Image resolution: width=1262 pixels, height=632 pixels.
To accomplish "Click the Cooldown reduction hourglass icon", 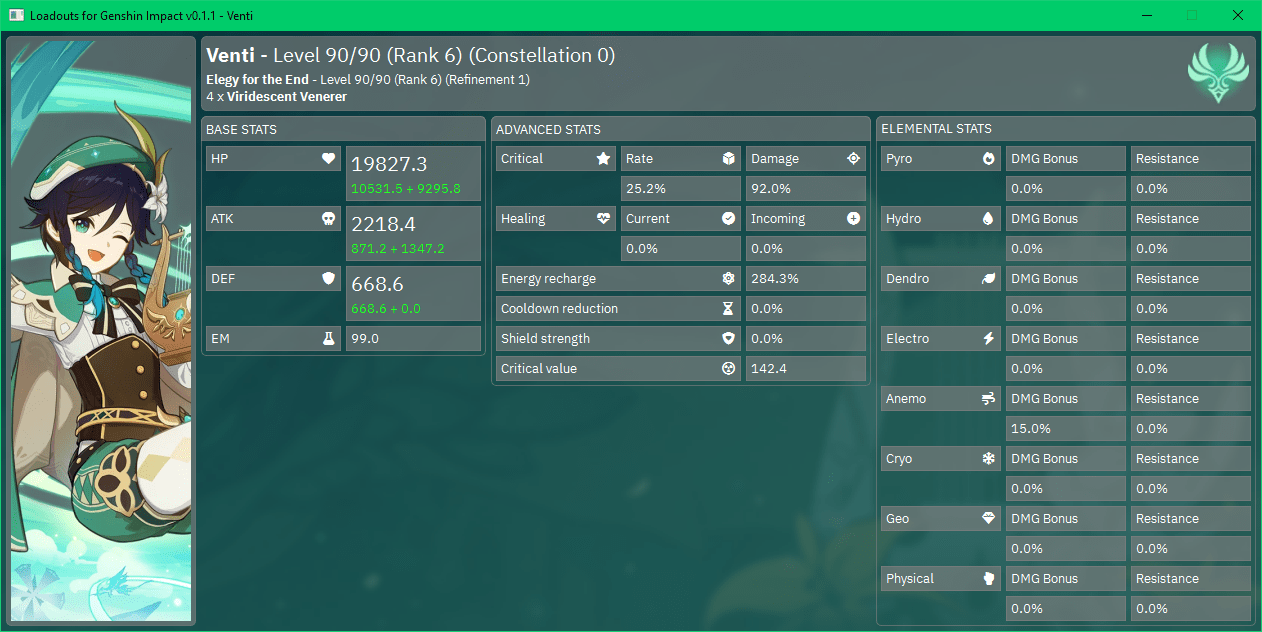I will pyautogui.click(x=728, y=309).
